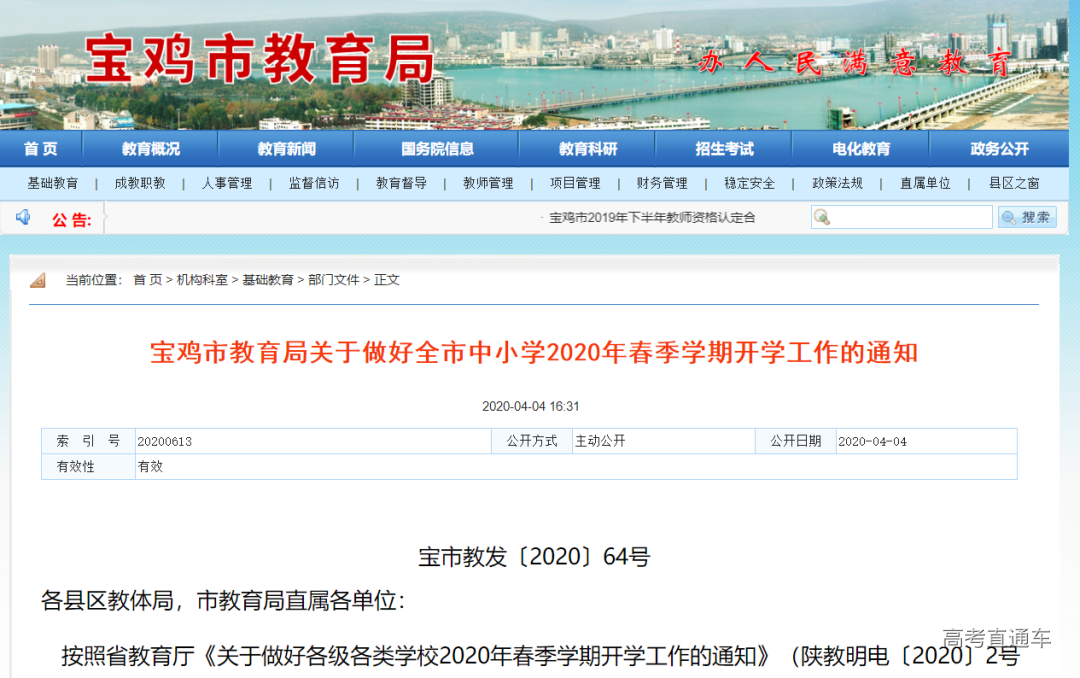Click the breadcrumb location icon

click(x=38, y=280)
